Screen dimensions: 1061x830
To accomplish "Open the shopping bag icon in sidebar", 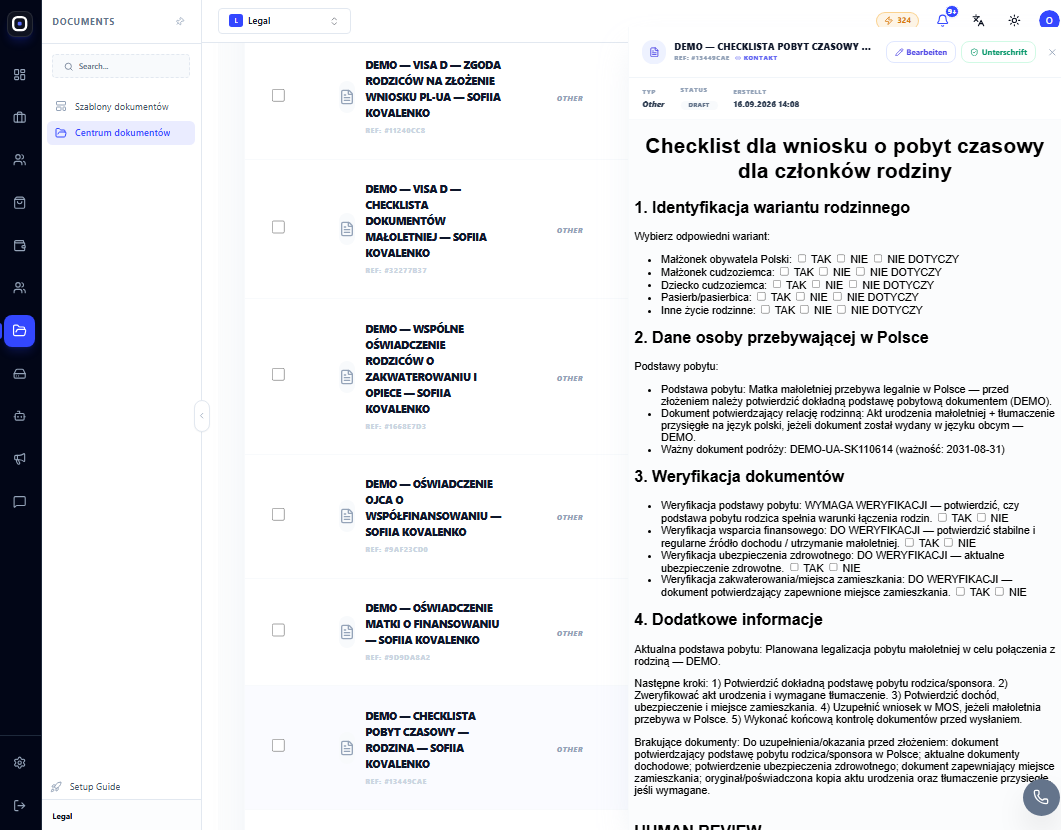I will 20,202.
